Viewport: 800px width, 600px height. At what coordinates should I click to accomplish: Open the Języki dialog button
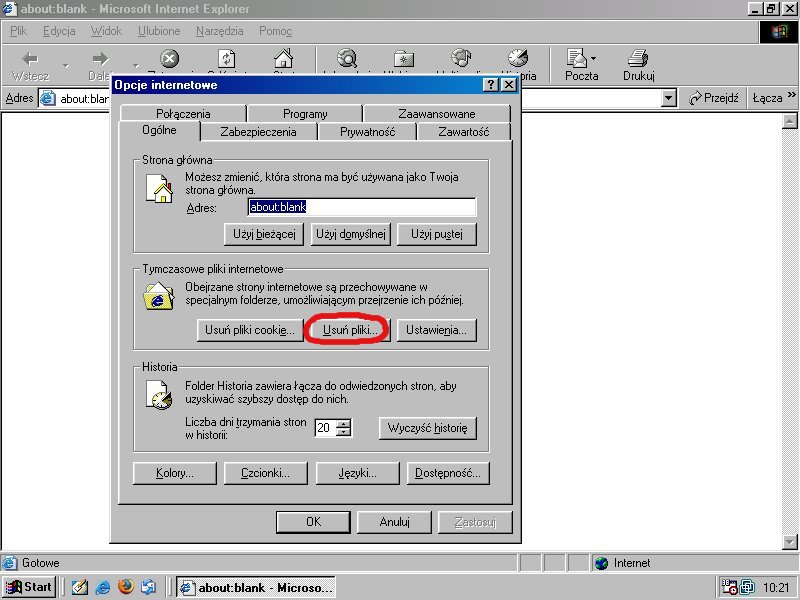357,473
